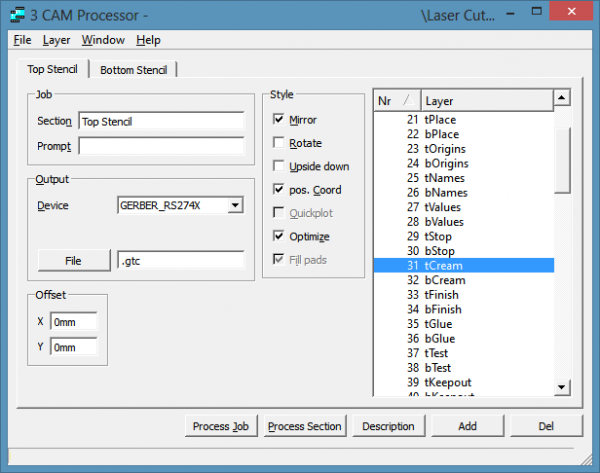Click the File button in Output
This screenshot has height=473, width=600.
[73, 260]
